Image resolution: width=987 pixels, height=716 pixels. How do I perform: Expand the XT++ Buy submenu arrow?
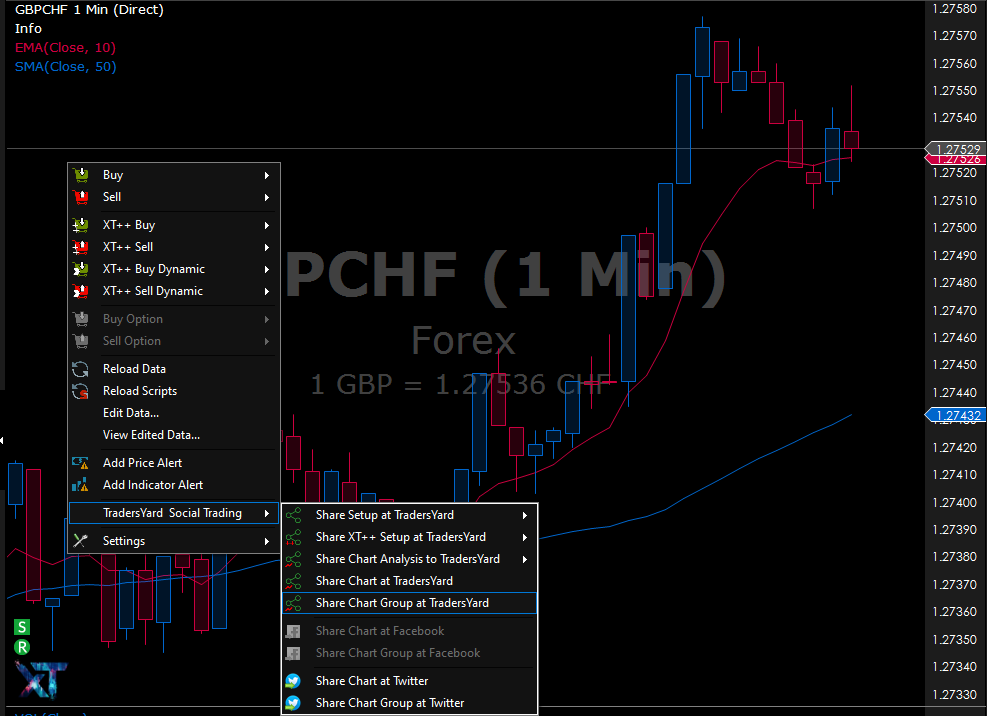[x=267, y=225]
